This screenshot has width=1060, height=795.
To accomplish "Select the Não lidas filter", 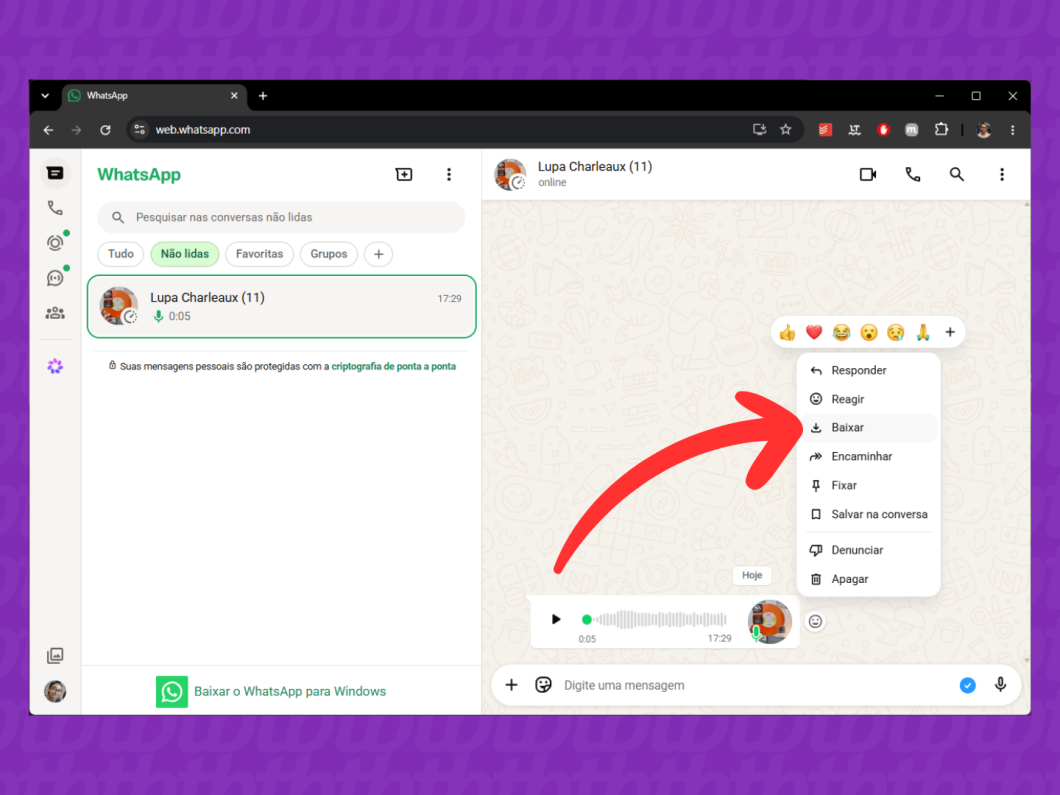I will (185, 254).
